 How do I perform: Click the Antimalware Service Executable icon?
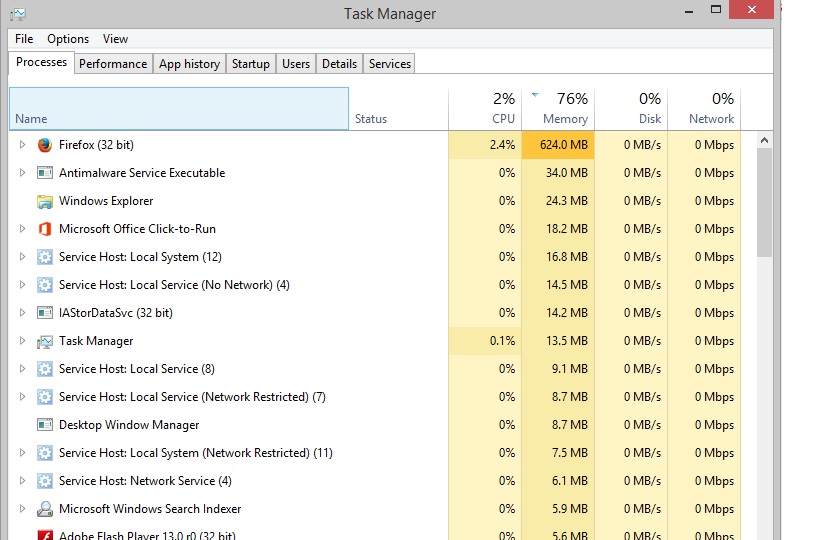pos(45,173)
